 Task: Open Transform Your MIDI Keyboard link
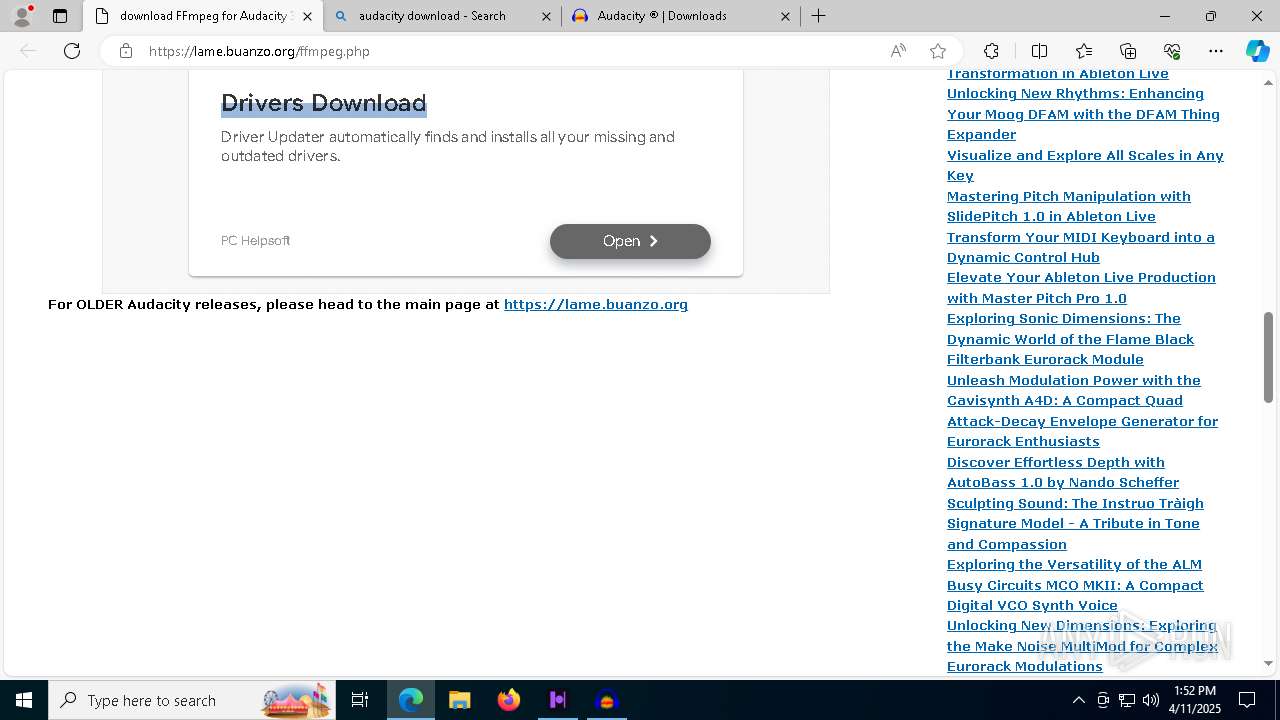pos(1081,247)
